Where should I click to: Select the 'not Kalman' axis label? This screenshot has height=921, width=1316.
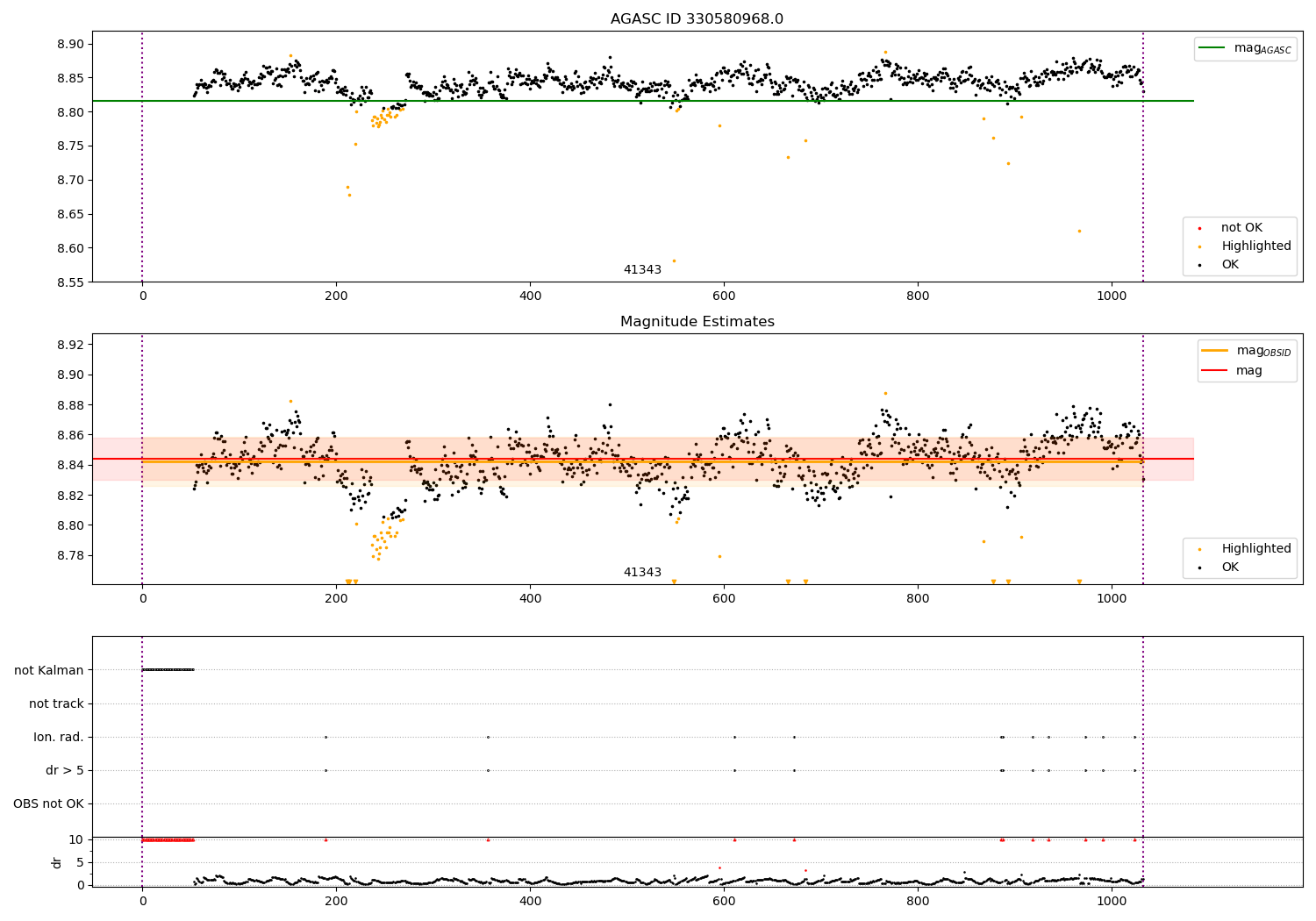49,670
